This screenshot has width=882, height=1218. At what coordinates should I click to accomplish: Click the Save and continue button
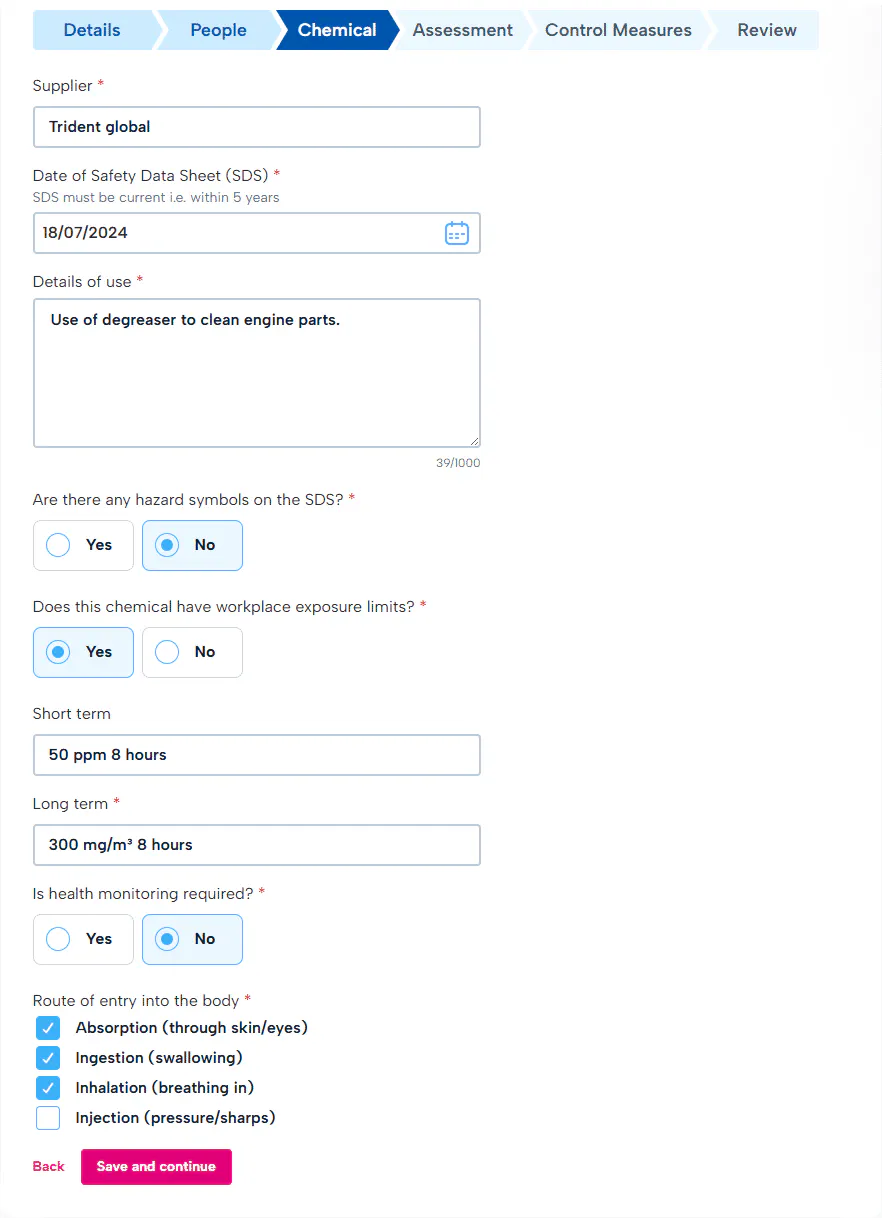click(x=156, y=1167)
